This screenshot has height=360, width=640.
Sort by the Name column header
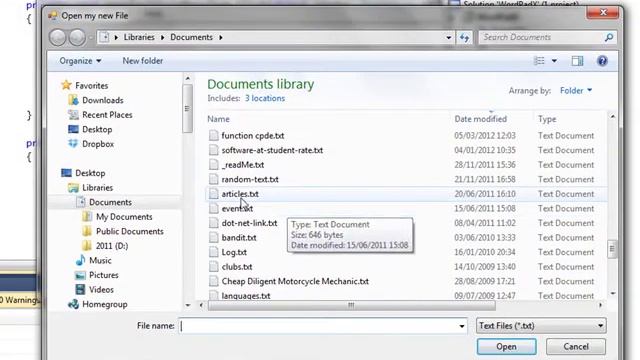coord(218,119)
